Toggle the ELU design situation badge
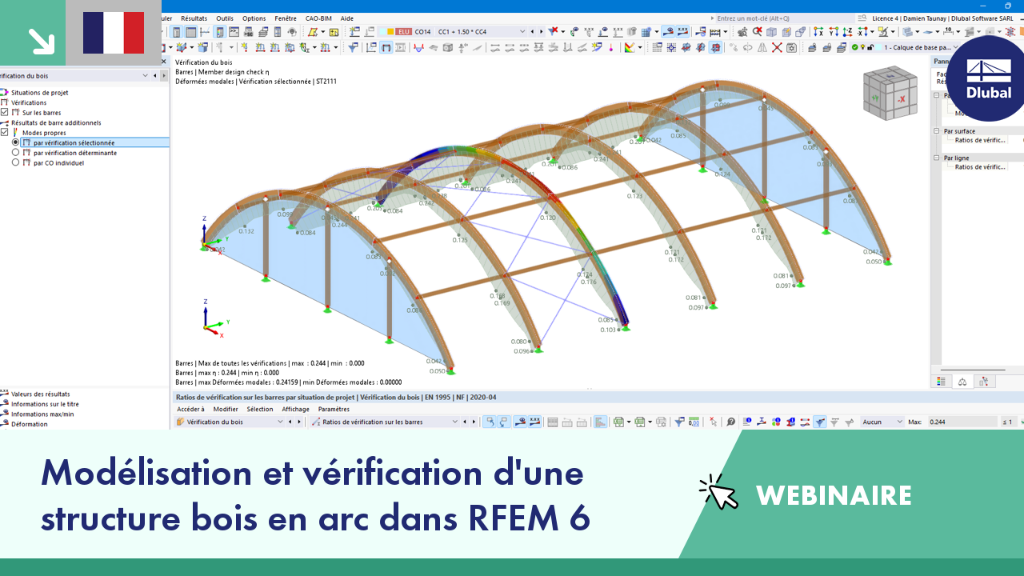Image resolution: width=1024 pixels, height=576 pixels. tap(404, 31)
